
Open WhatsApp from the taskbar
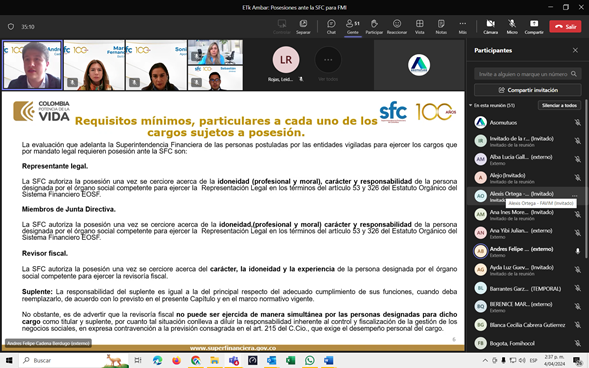[310, 360]
